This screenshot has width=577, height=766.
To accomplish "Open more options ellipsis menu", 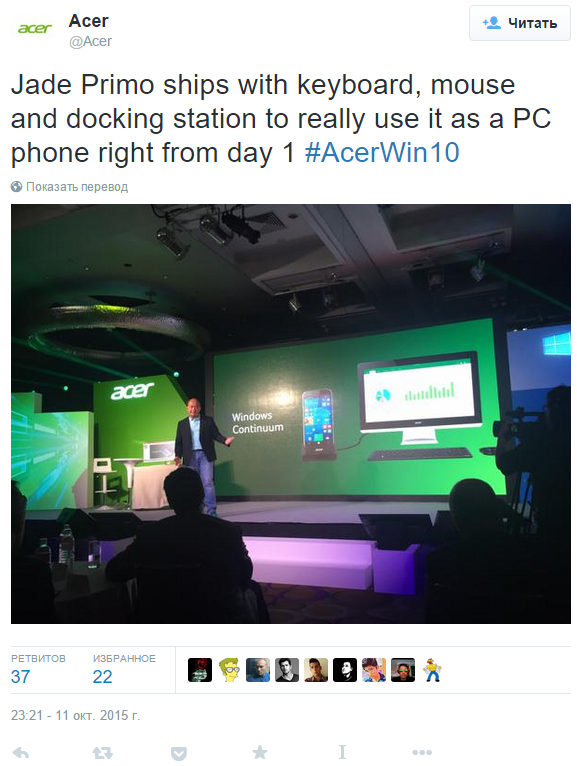I will coord(422,752).
